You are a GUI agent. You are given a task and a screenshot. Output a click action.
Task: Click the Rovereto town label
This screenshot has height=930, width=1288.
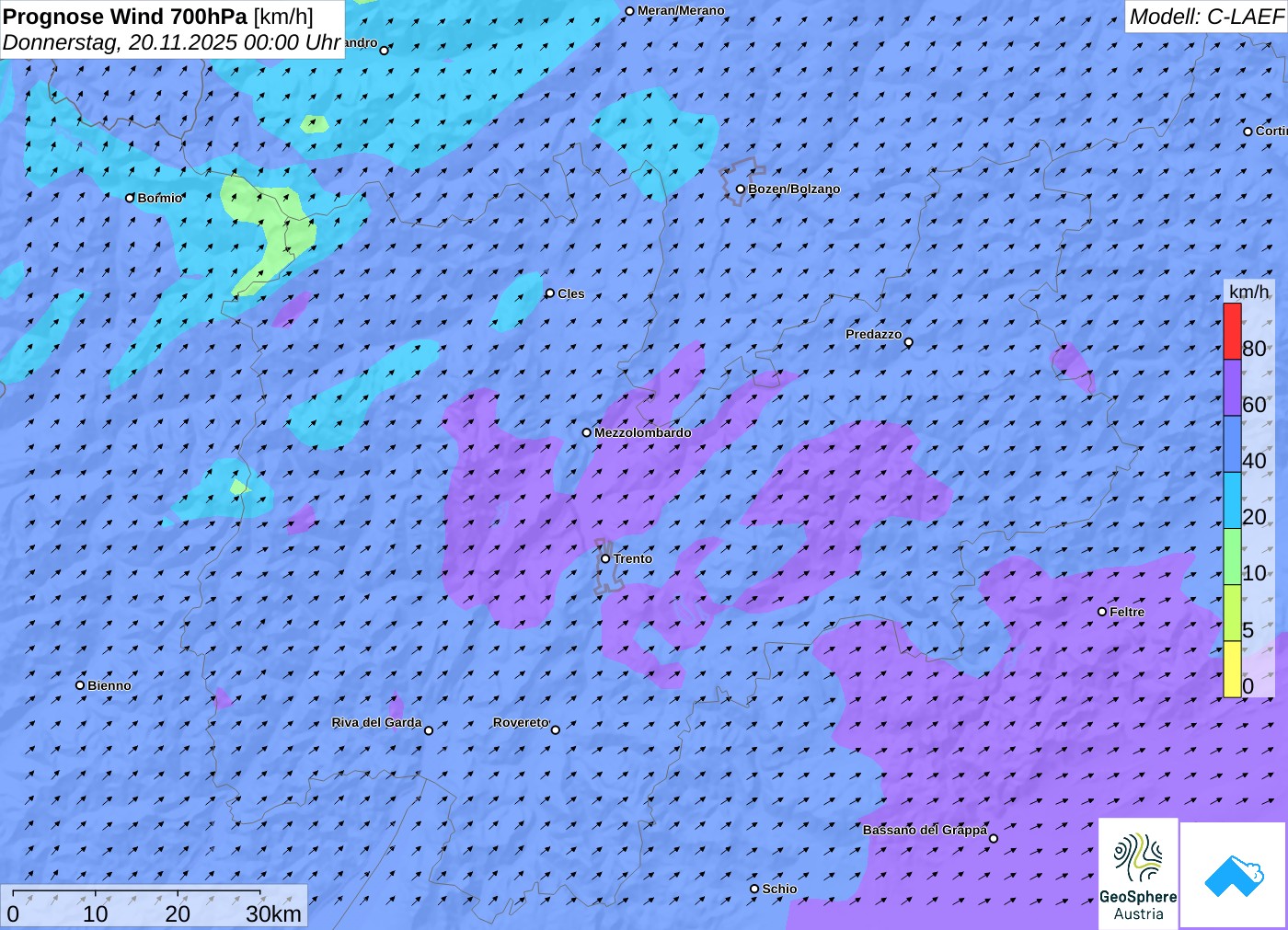click(521, 722)
